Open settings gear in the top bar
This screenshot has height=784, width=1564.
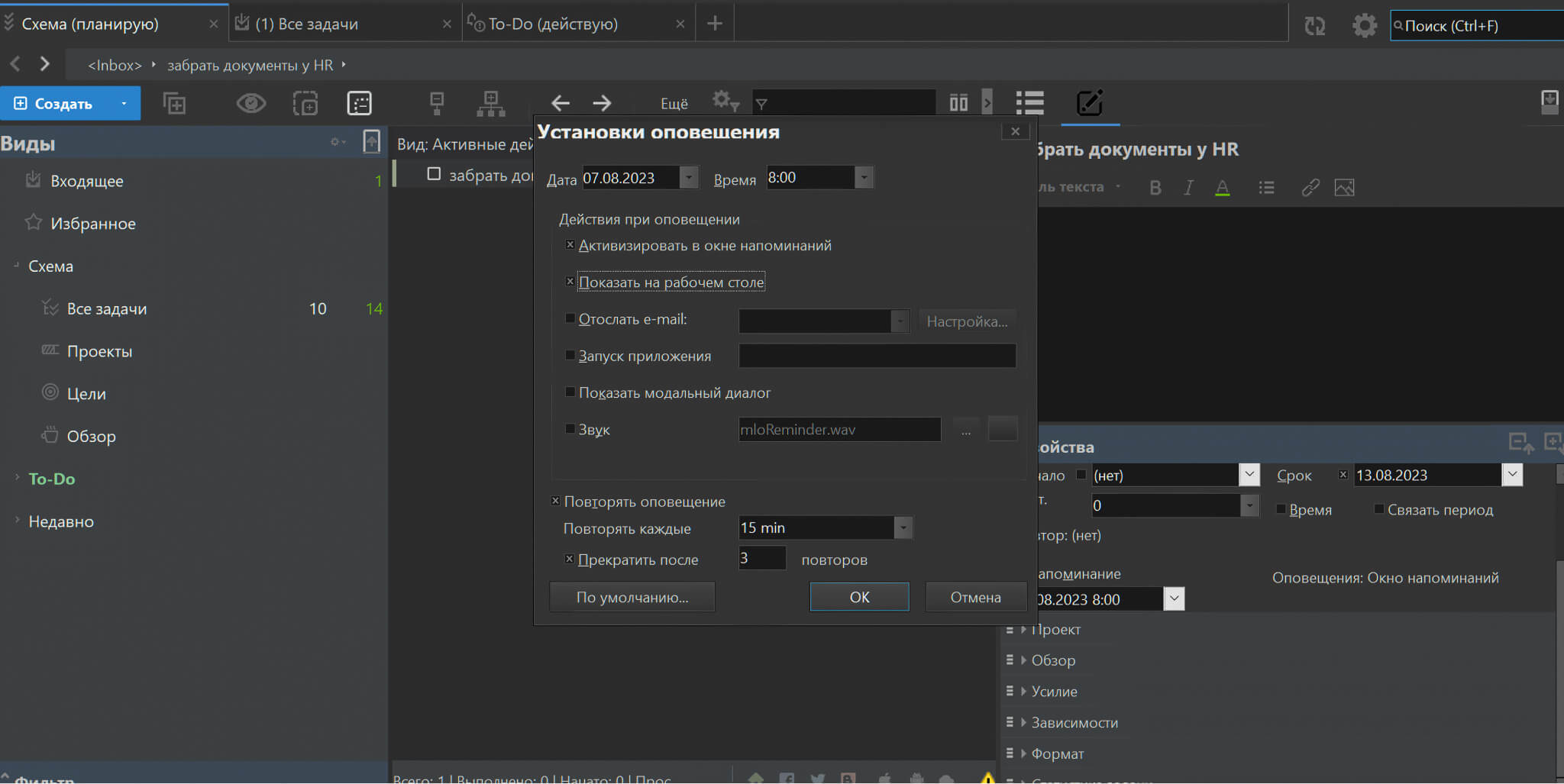click(x=1364, y=25)
